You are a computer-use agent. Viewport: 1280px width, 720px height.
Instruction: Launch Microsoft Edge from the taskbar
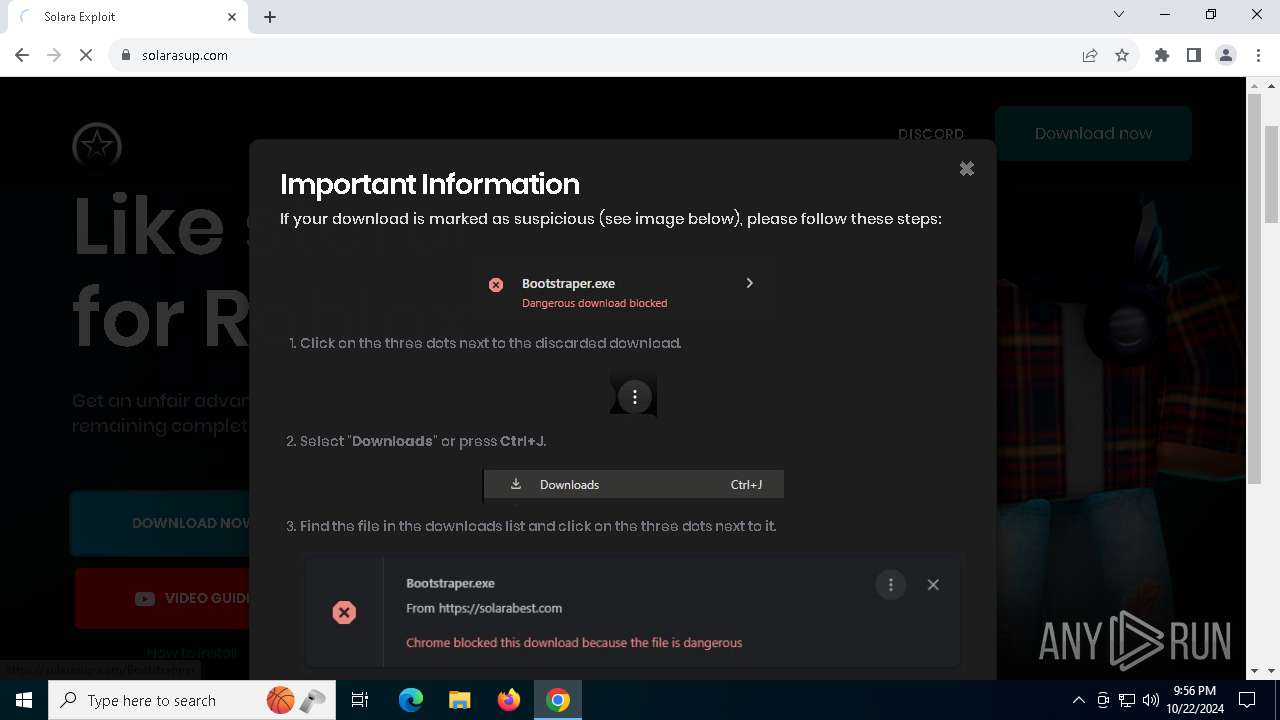(x=411, y=700)
